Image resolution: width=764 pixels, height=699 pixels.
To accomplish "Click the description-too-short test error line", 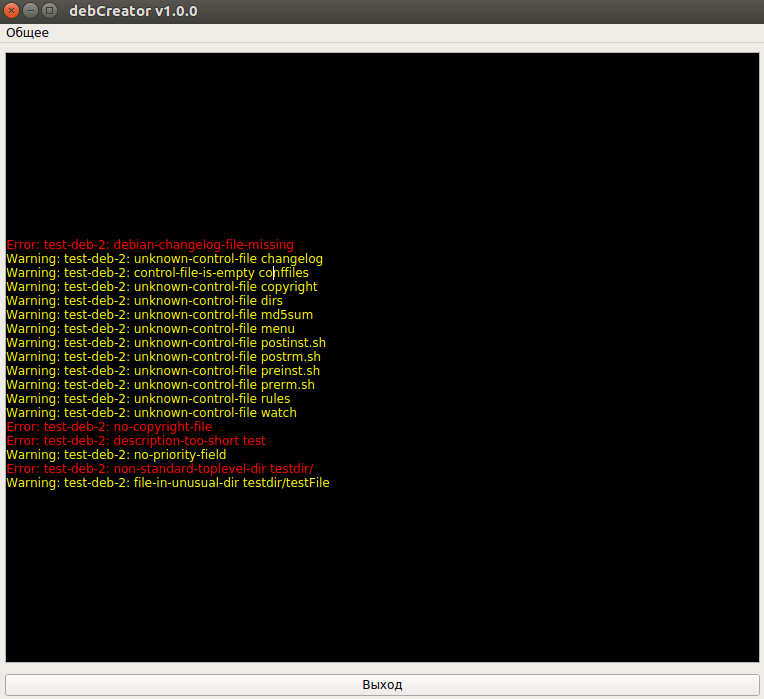I will [x=136, y=441].
